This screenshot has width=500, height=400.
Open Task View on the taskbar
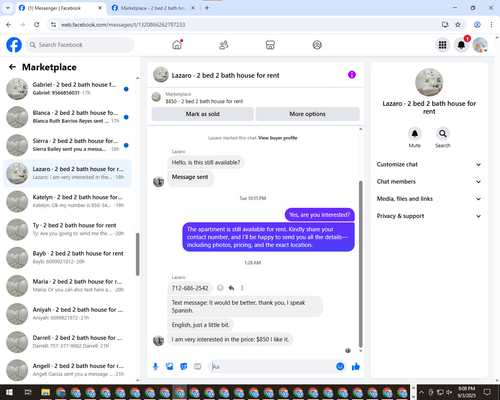28,392
